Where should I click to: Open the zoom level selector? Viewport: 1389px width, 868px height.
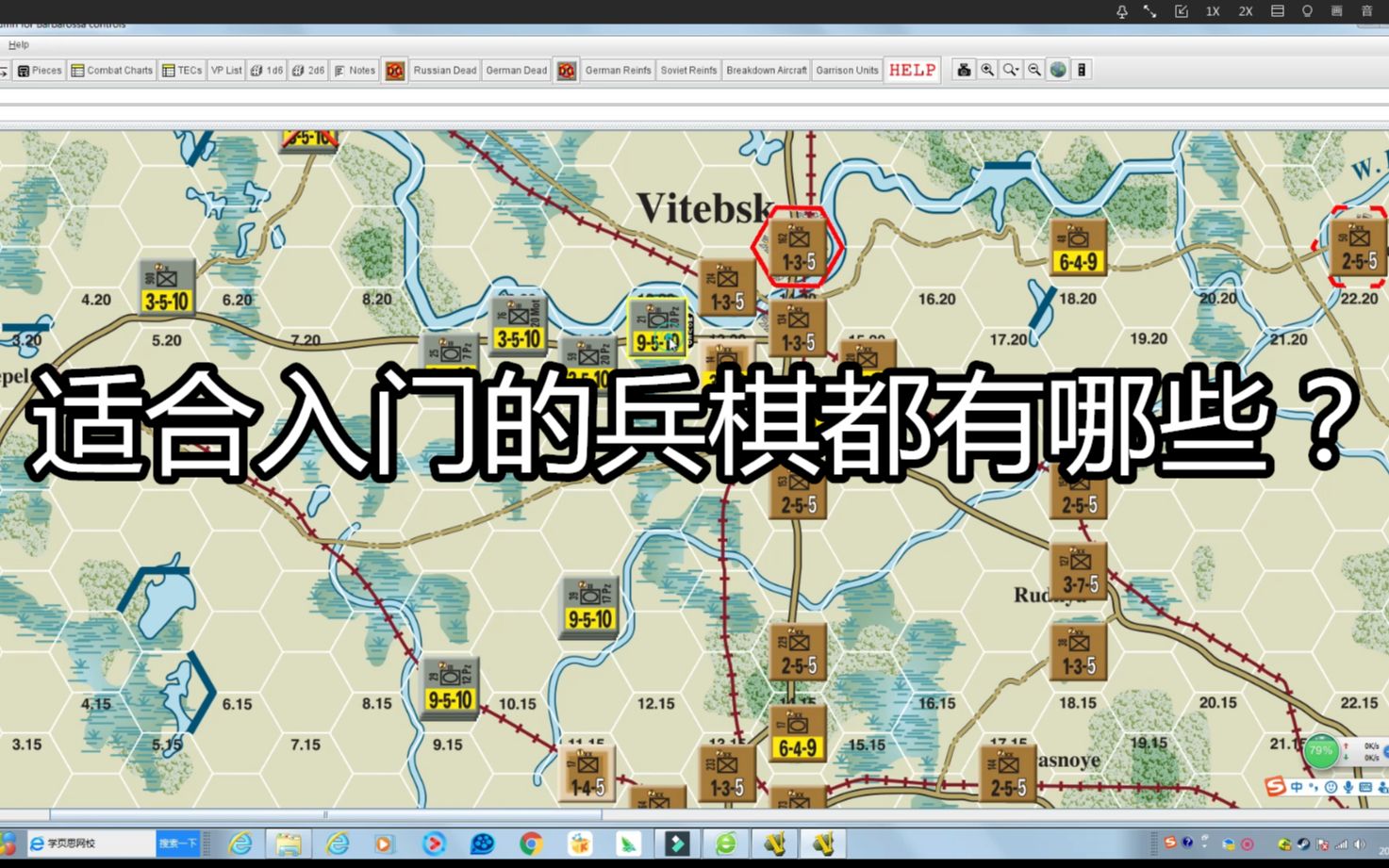click(x=1011, y=71)
